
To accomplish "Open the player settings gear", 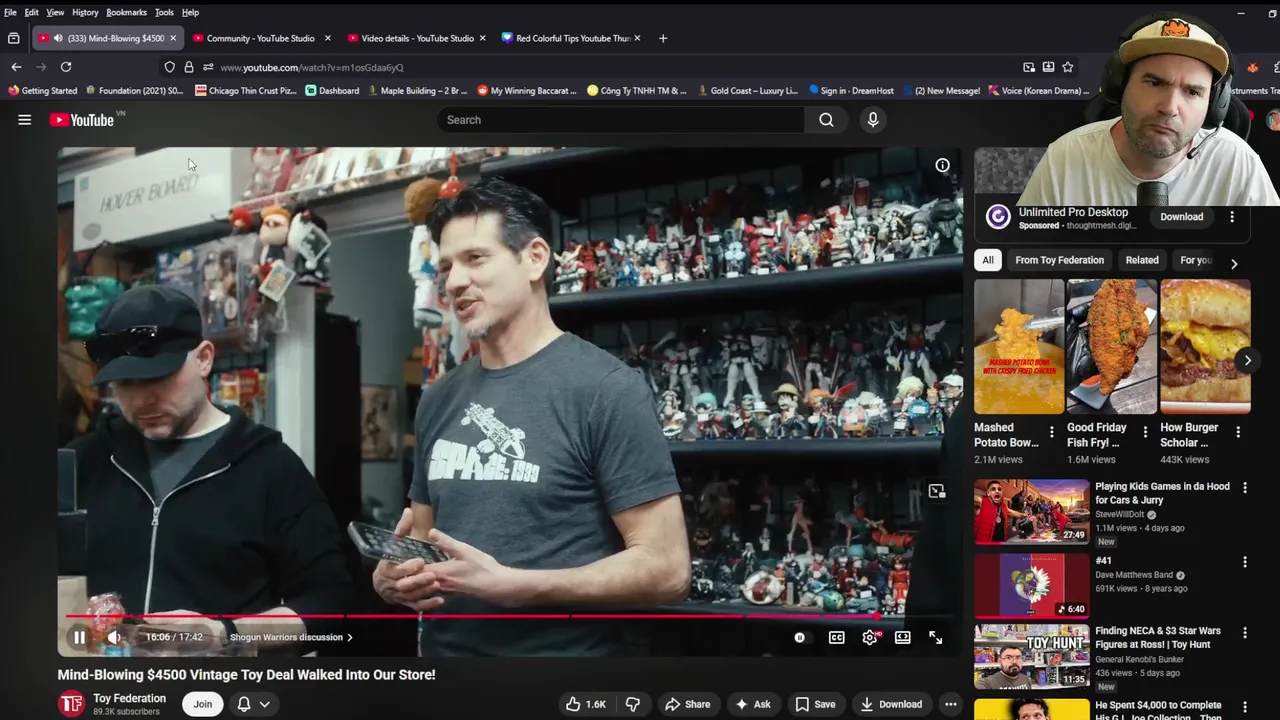I will click(870, 637).
